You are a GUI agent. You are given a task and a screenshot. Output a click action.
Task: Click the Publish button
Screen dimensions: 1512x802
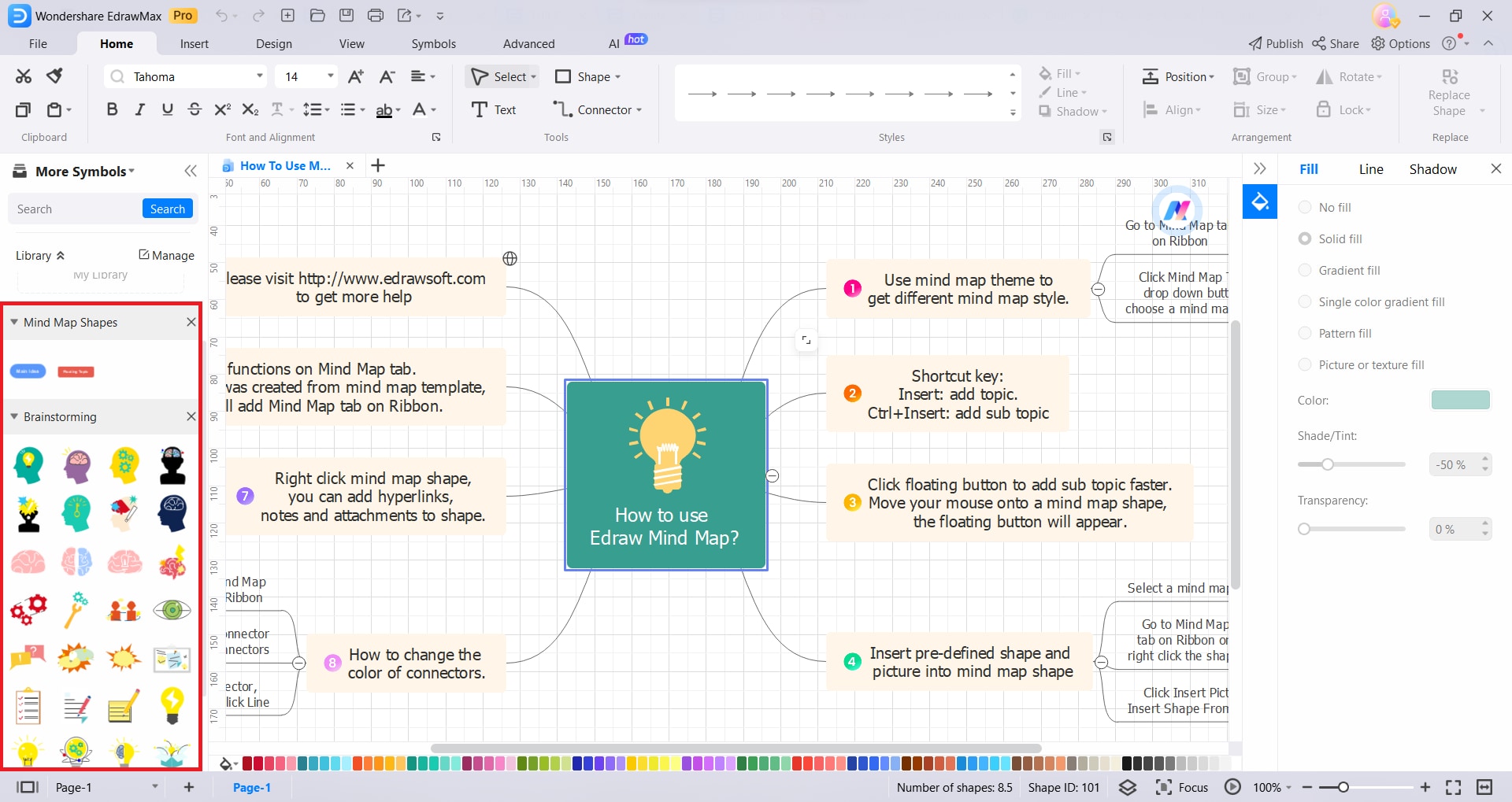pyautogui.click(x=1276, y=44)
